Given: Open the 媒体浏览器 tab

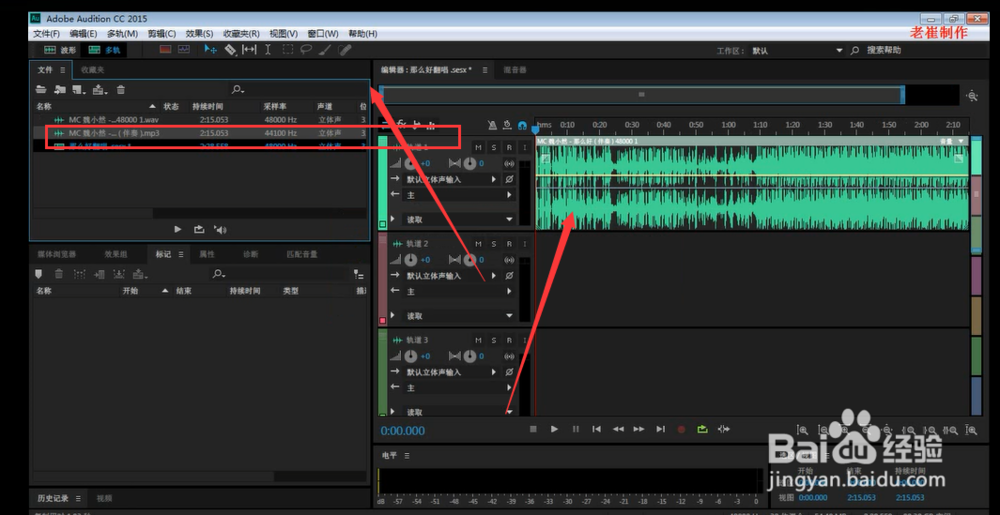Looking at the screenshot, I should (57, 254).
